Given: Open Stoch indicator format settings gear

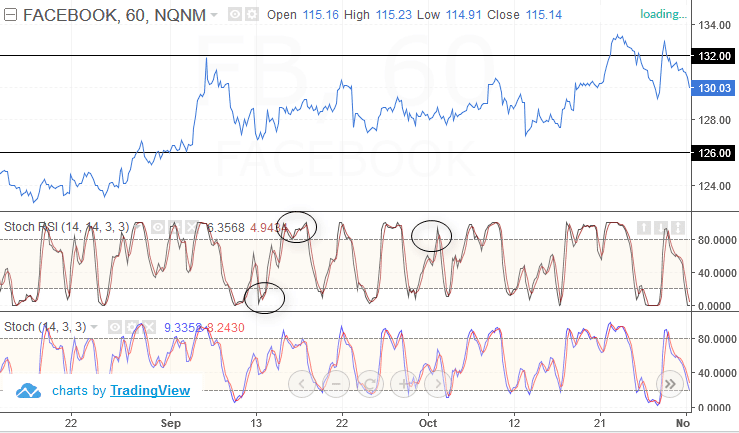Looking at the screenshot, I should click(x=131, y=326).
